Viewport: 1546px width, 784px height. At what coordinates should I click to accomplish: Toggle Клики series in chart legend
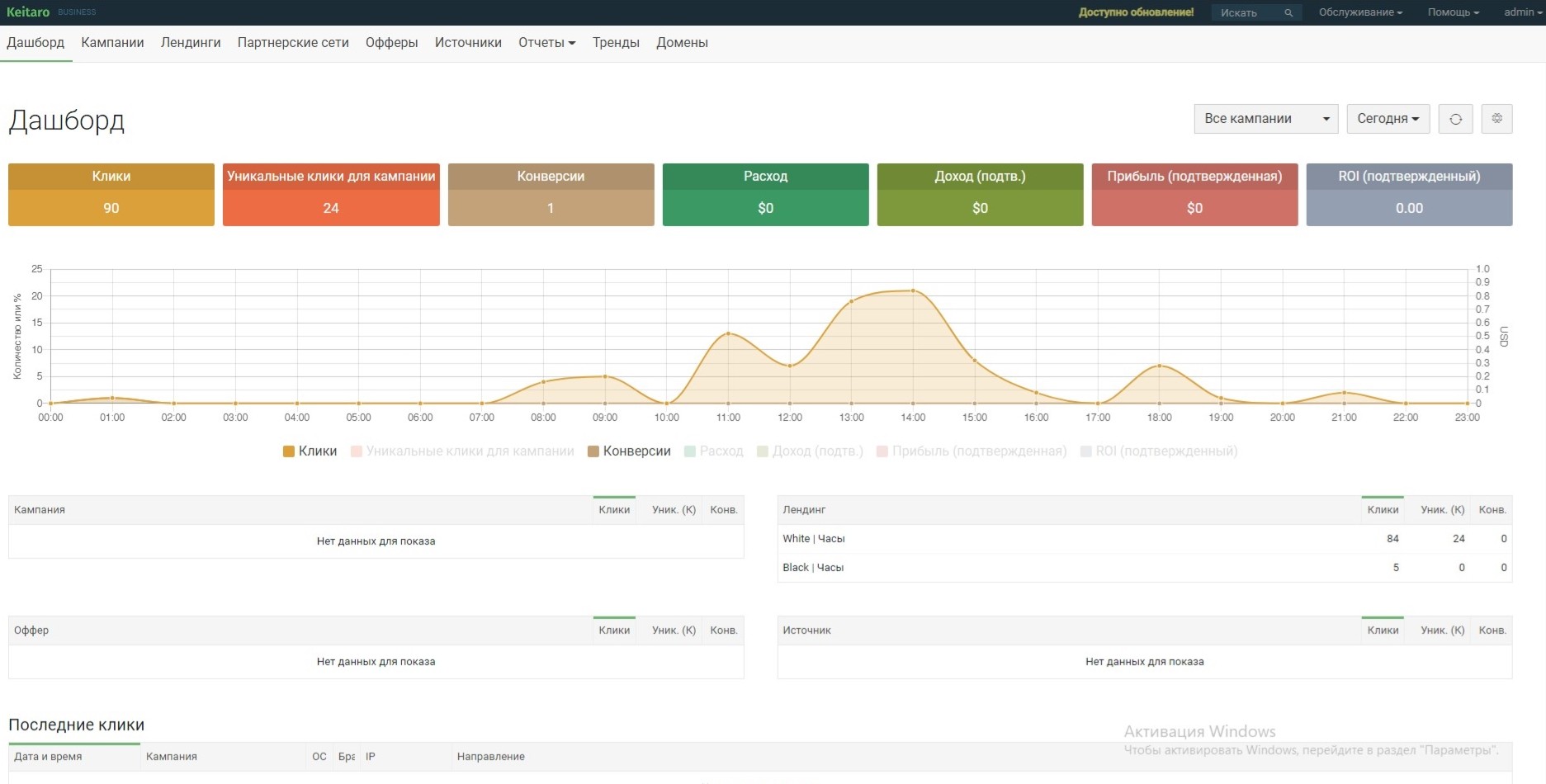coord(310,451)
